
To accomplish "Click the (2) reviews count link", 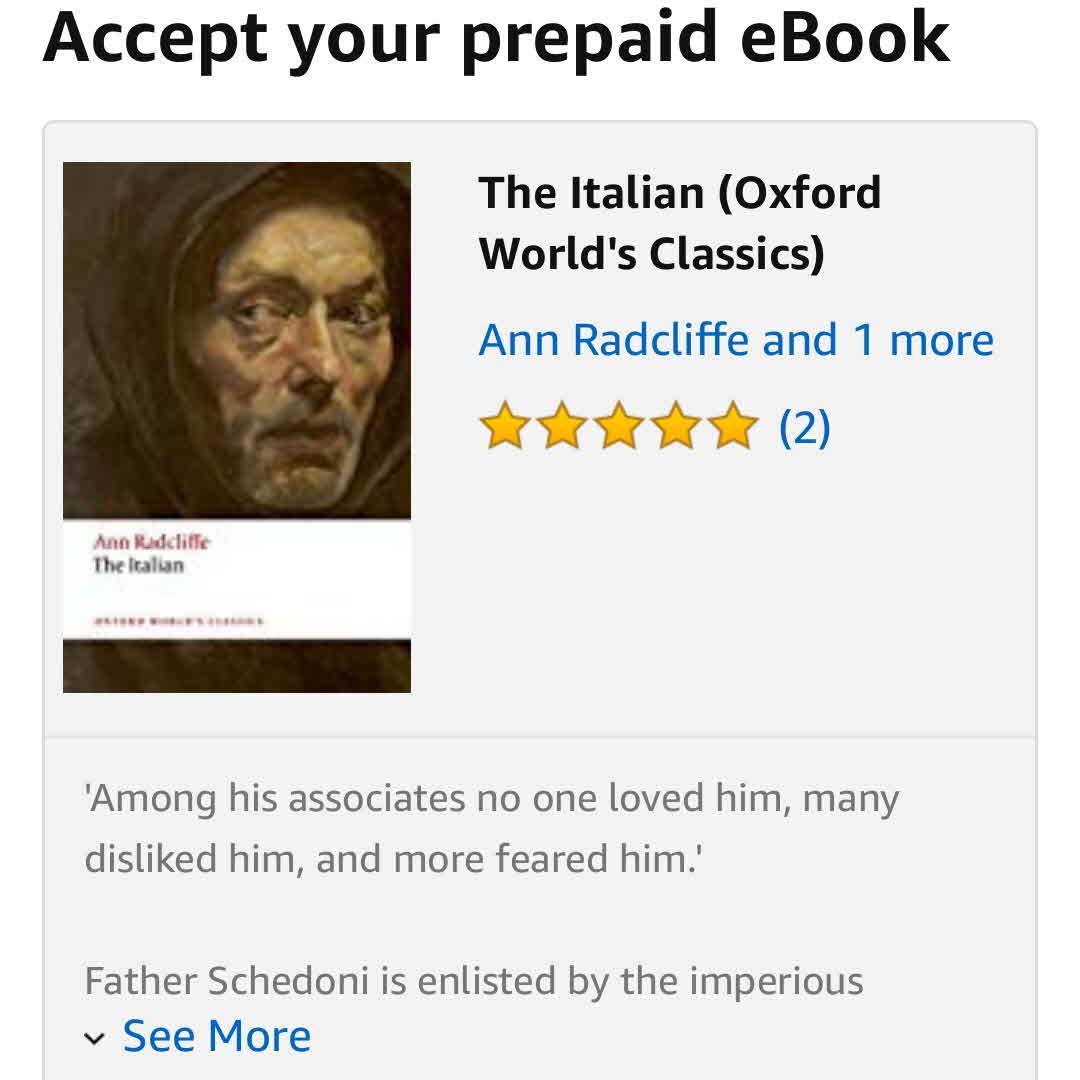I will click(x=804, y=428).
